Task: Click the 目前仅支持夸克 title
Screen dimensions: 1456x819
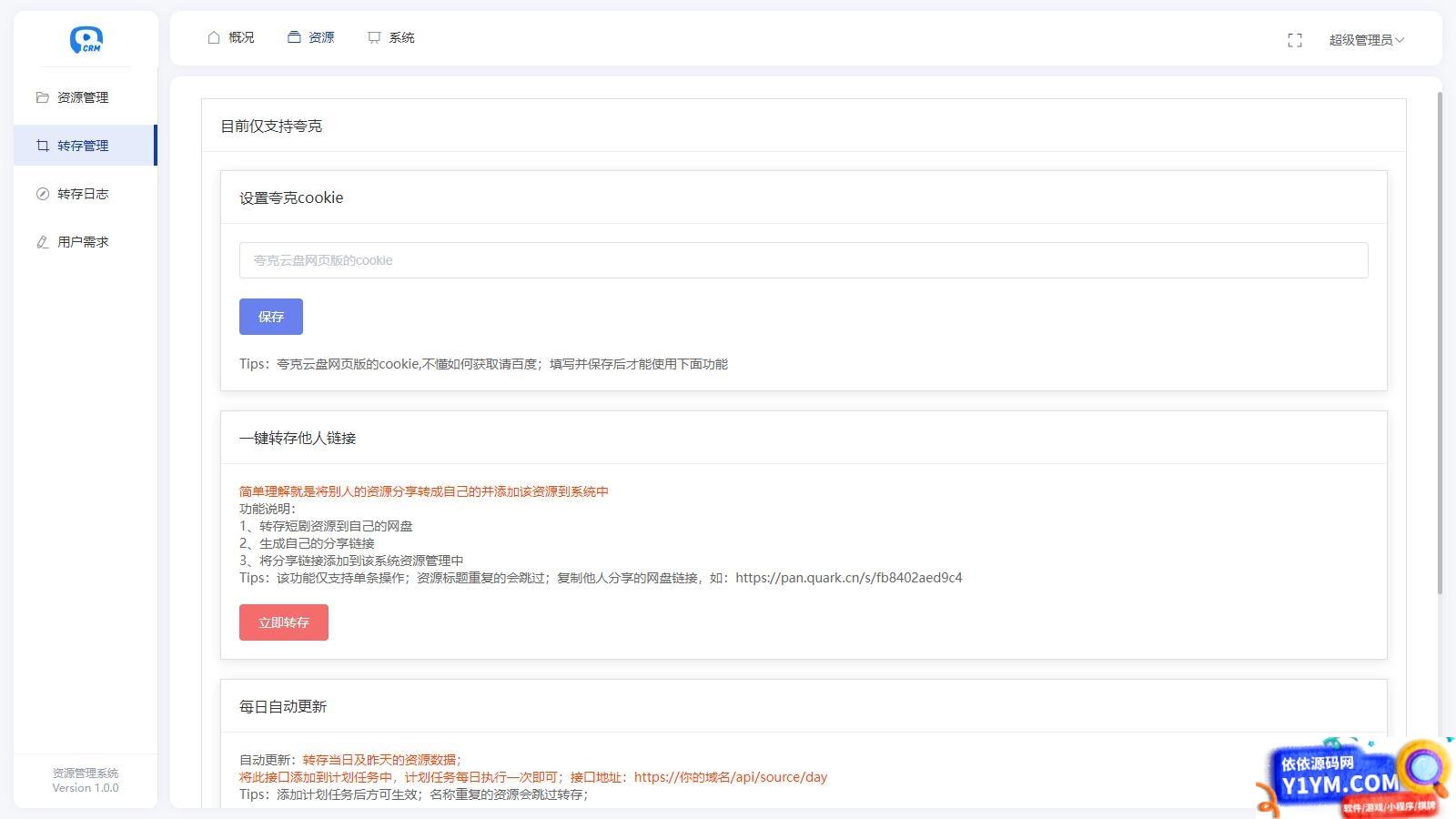Action: [271, 126]
